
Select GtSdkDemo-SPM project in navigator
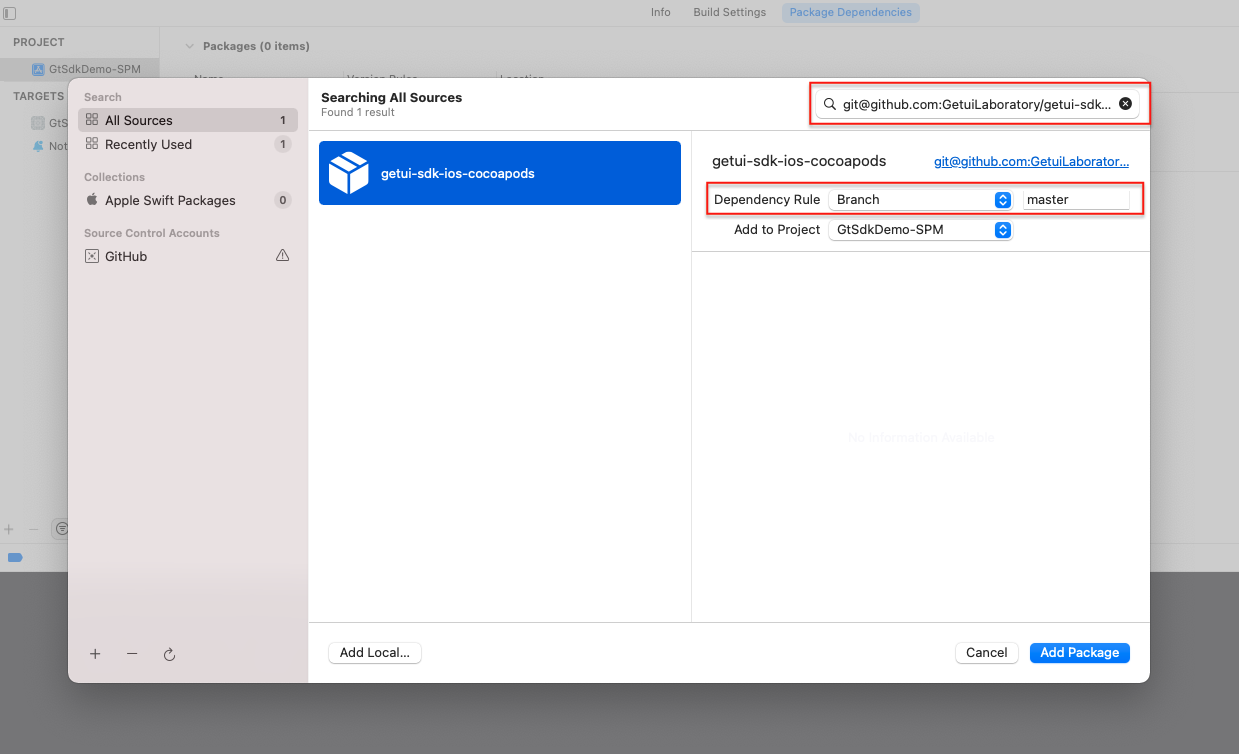(85, 69)
